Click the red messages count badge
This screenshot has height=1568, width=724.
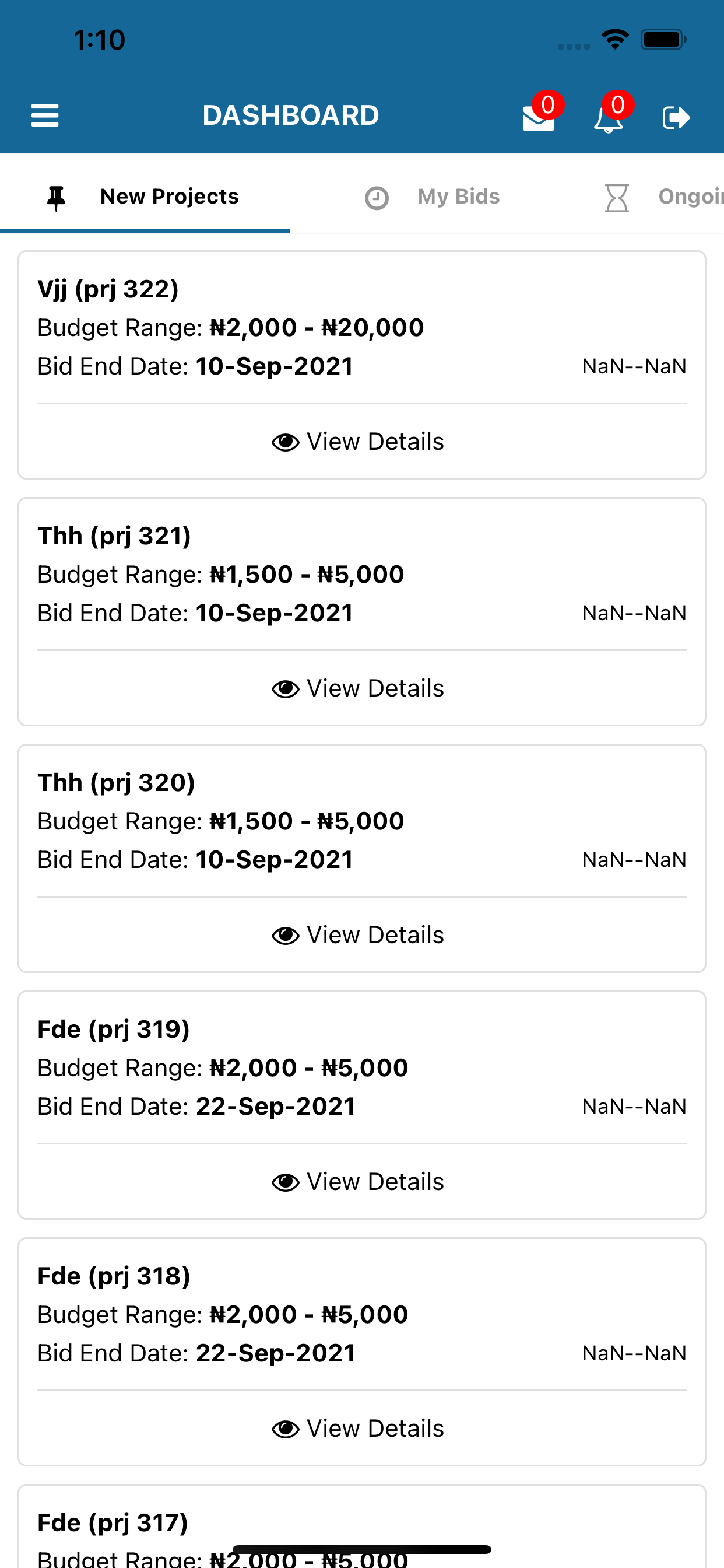coord(547,106)
